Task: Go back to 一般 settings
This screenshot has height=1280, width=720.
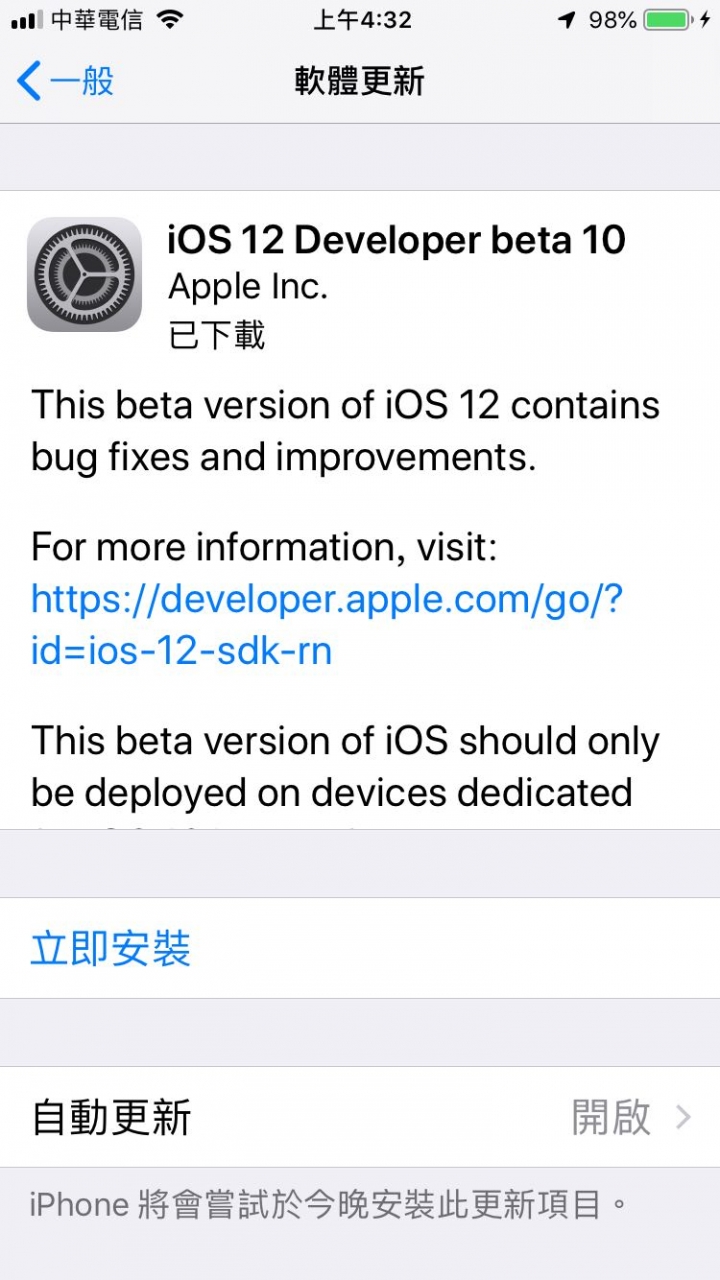Action: (x=80, y=81)
